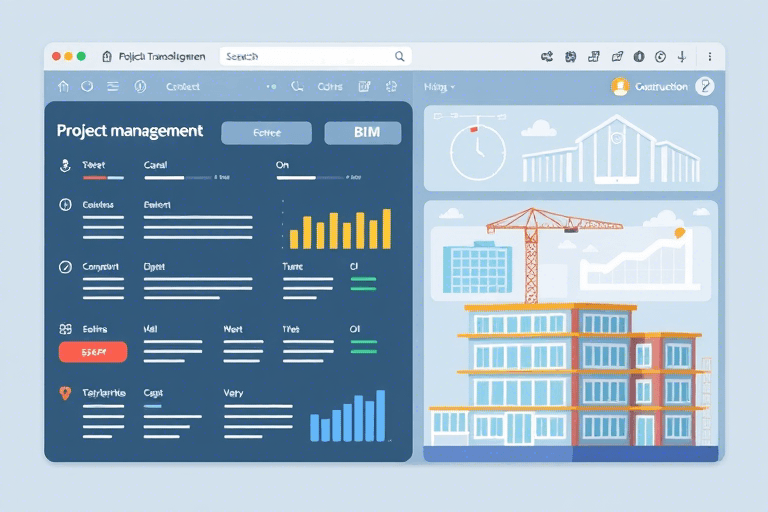Click the person icon in the first row

[65, 165]
